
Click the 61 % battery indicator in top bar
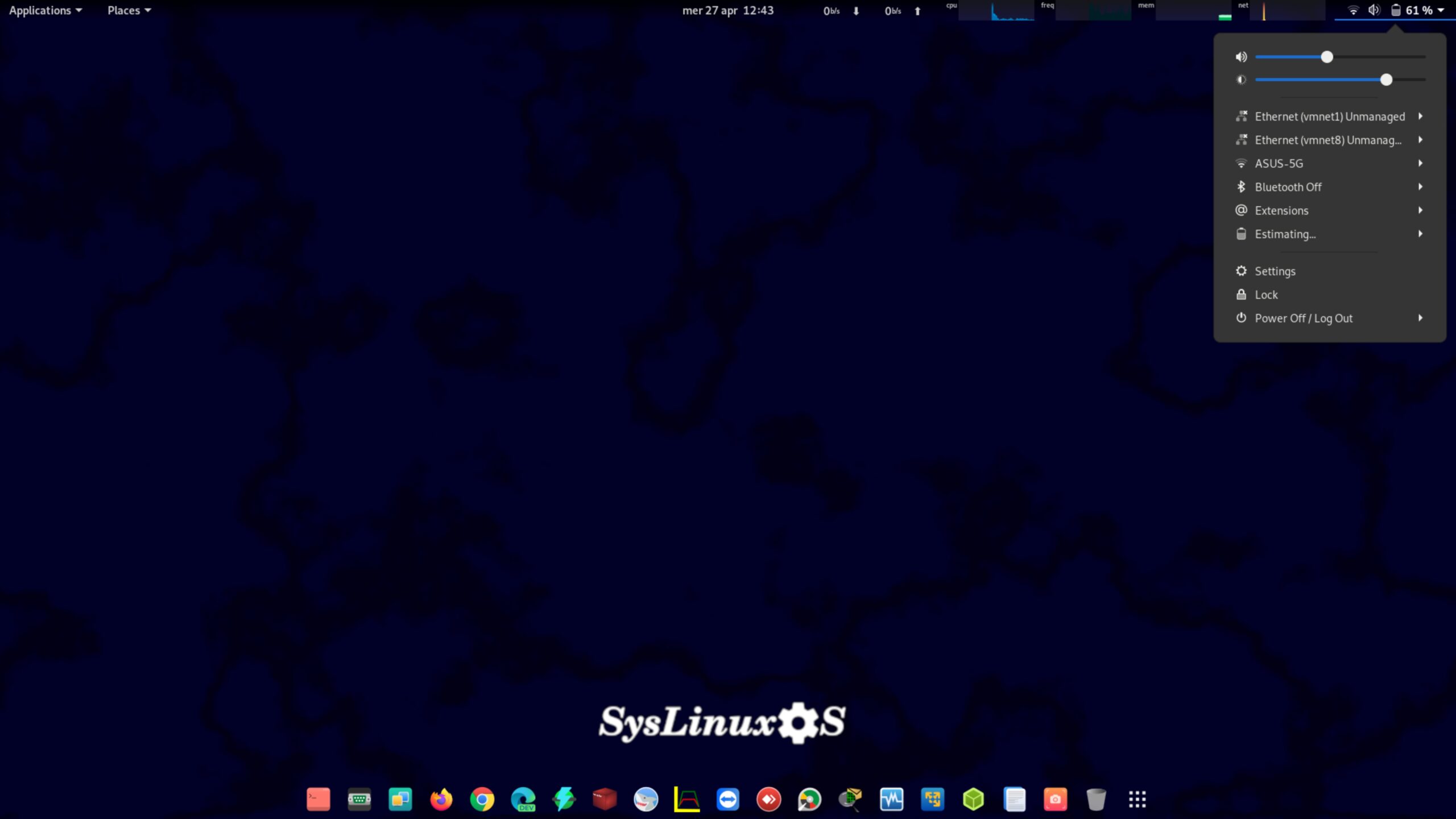point(1418,10)
